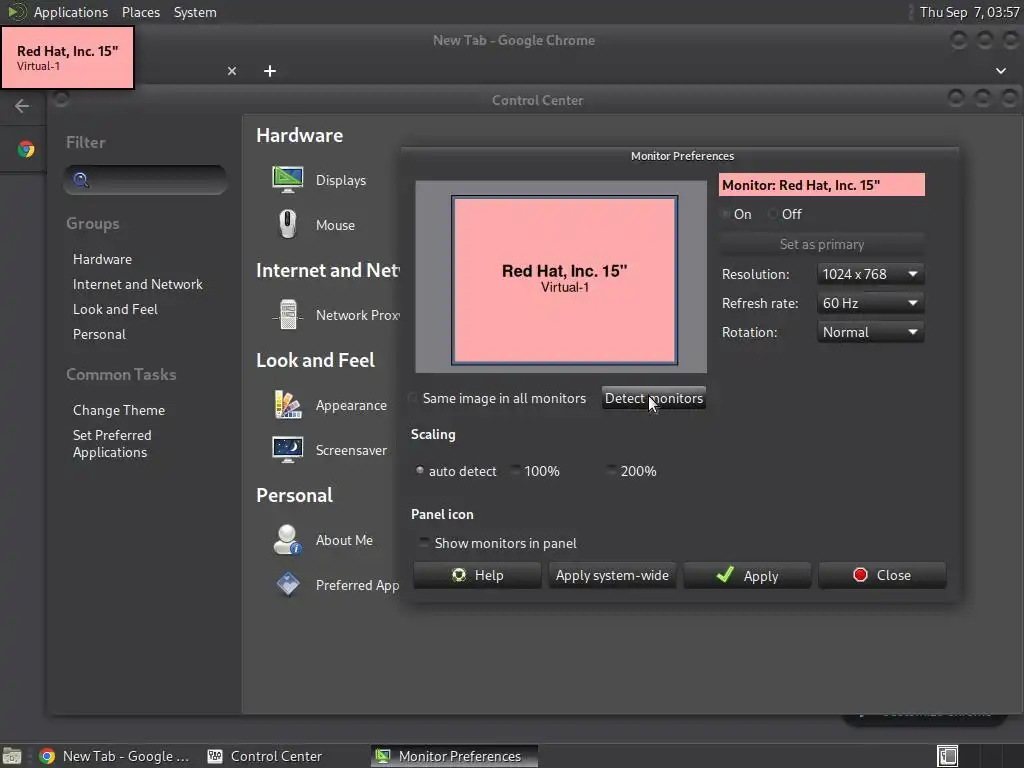Click the Close button in Monitor Preferences
The image size is (1024, 768).
[x=882, y=575]
